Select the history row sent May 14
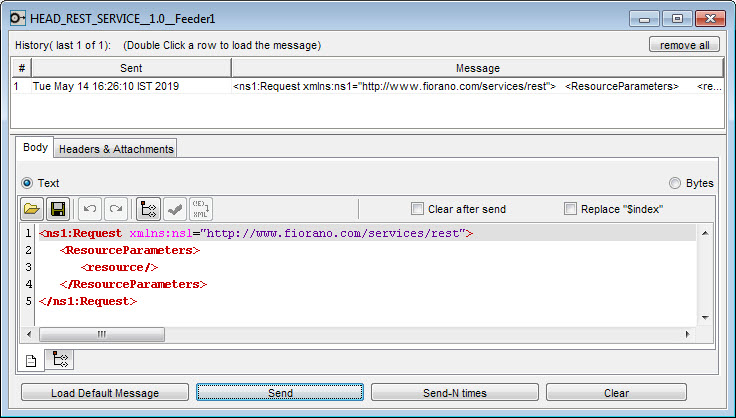This screenshot has width=736, height=418. [x=368, y=86]
